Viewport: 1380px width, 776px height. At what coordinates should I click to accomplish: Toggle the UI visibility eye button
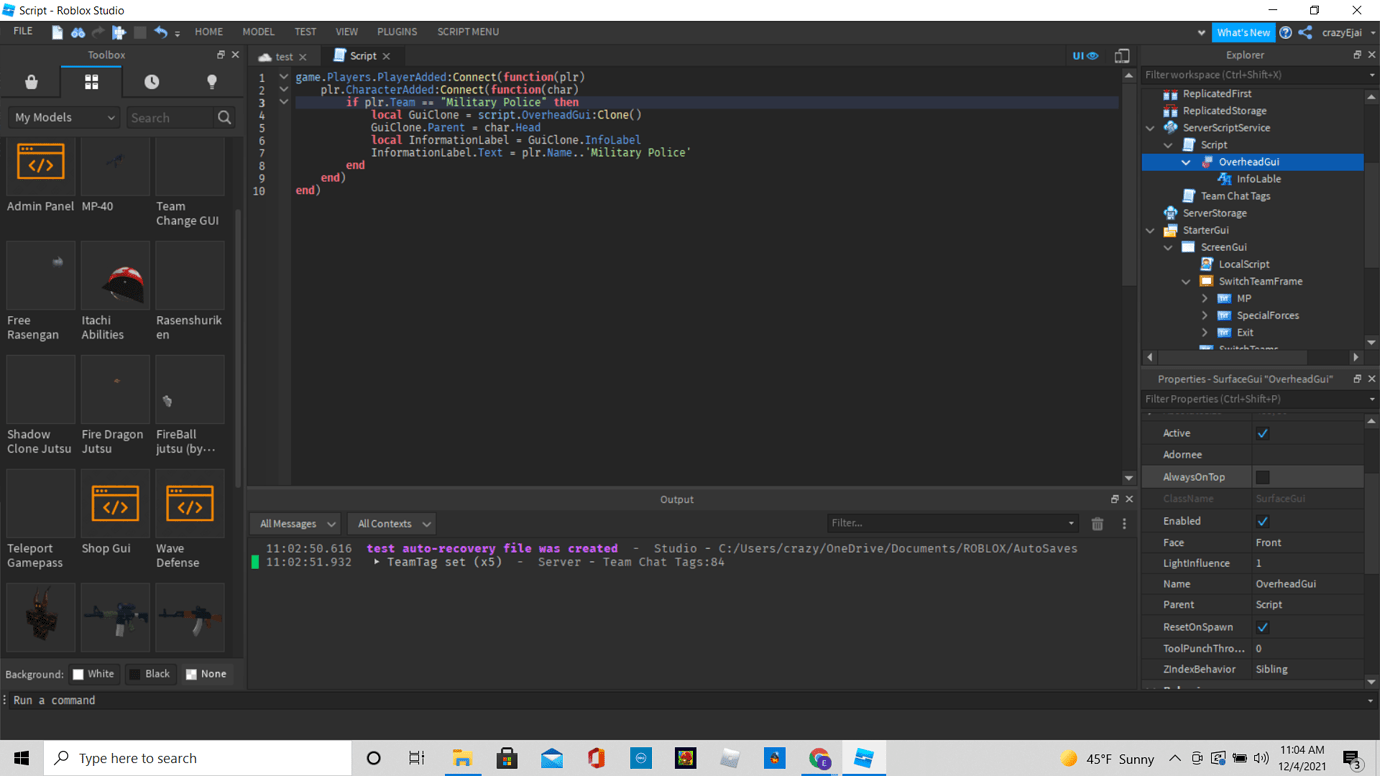1085,56
